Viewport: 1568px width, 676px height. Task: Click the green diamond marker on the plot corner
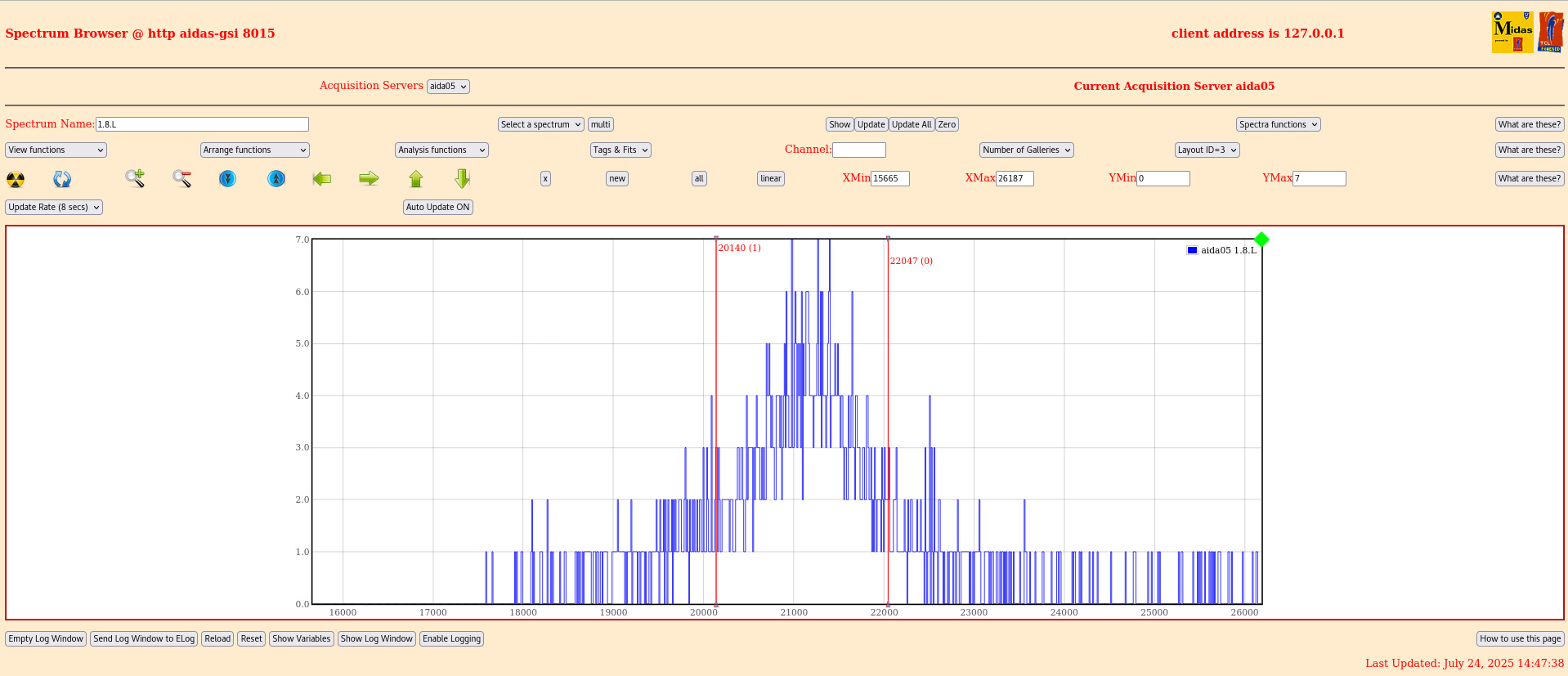click(x=1261, y=240)
